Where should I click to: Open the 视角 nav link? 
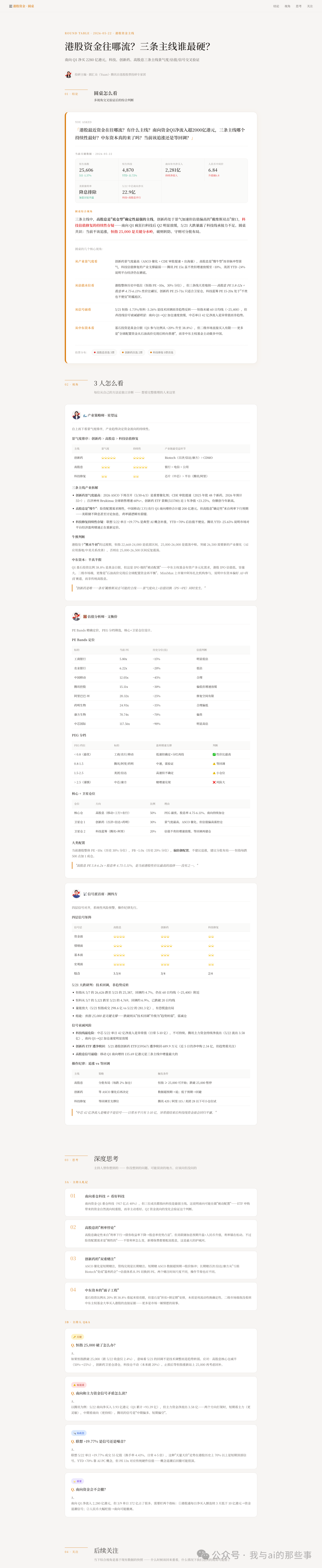287,6
